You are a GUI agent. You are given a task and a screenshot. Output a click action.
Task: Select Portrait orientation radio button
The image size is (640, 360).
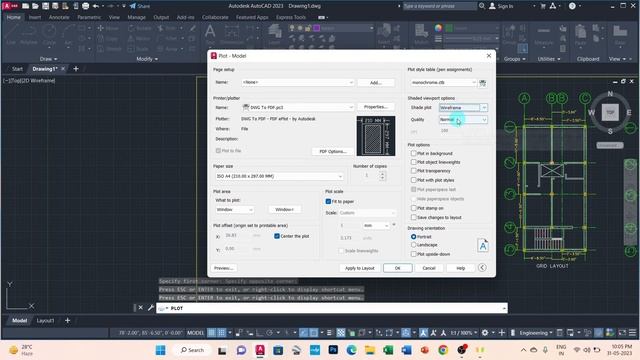tap(413, 237)
